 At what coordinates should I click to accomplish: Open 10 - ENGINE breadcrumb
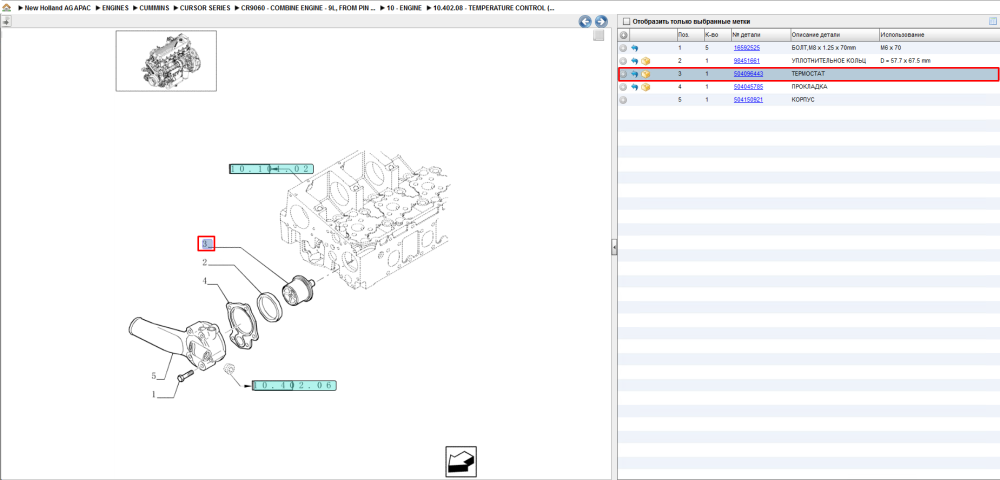tap(406, 8)
